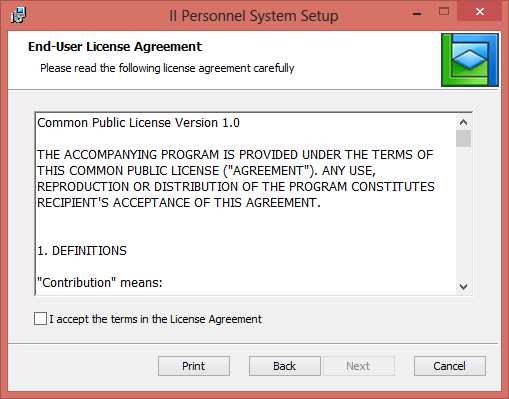Click the empty scrollbar track below the thumb
The height and width of the screenshot is (399, 509).
click(x=463, y=213)
